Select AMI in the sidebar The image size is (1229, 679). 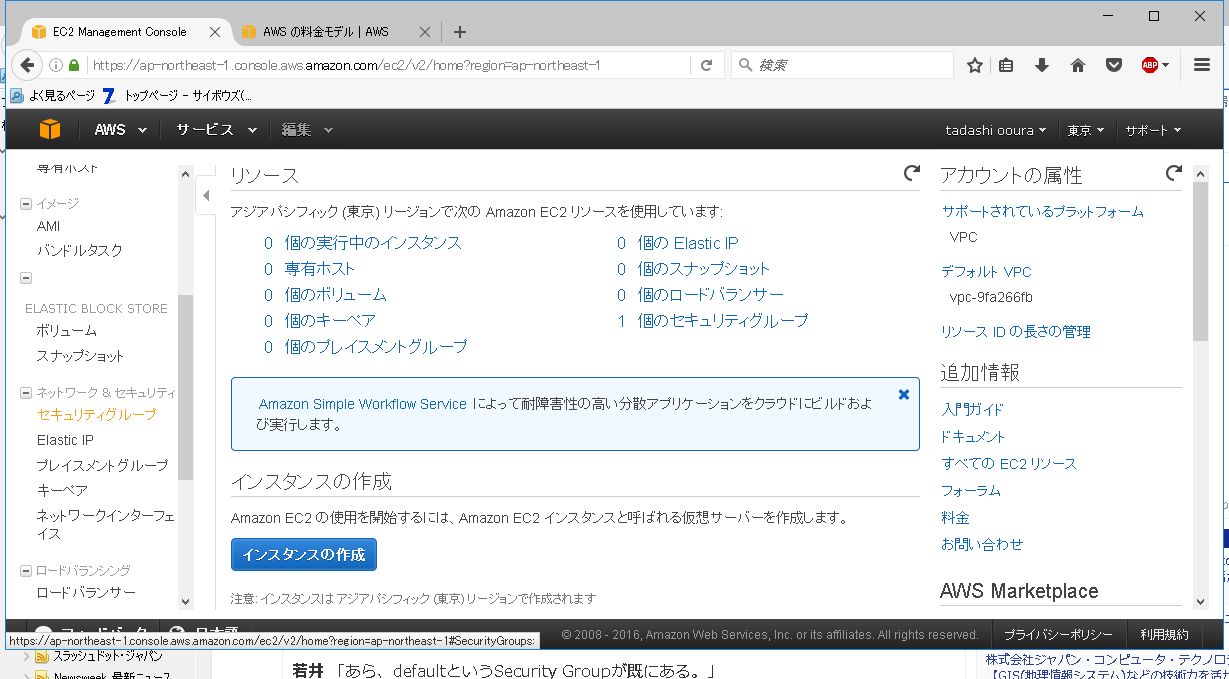pos(48,226)
